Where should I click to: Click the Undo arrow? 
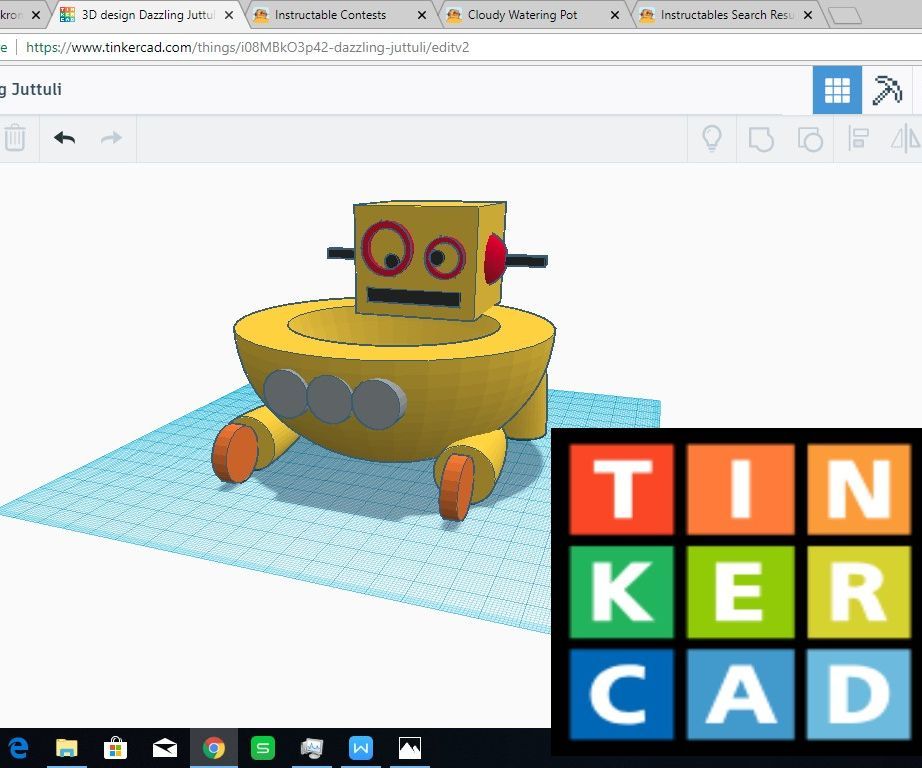tap(64, 138)
